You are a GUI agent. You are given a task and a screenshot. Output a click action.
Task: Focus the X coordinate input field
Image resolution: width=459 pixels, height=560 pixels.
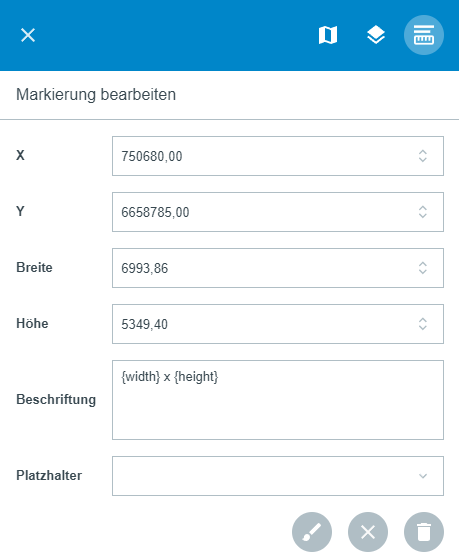coord(278,156)
